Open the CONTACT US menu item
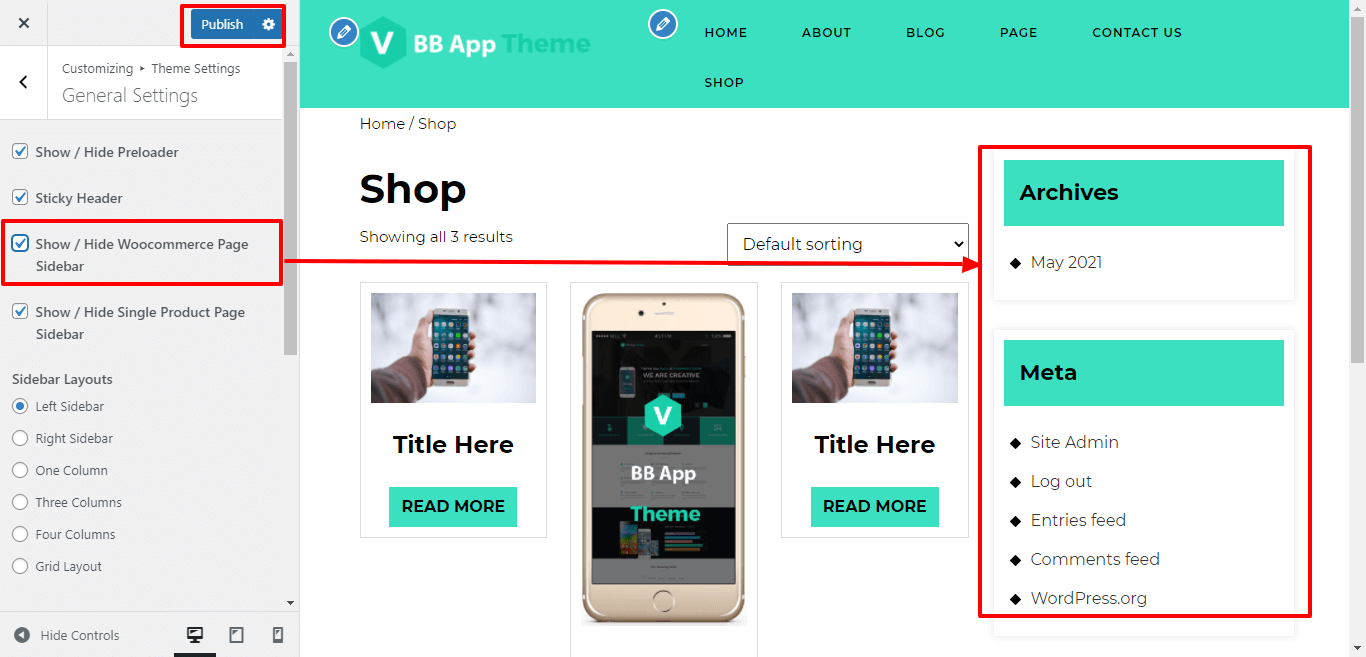 (1137, 32)
